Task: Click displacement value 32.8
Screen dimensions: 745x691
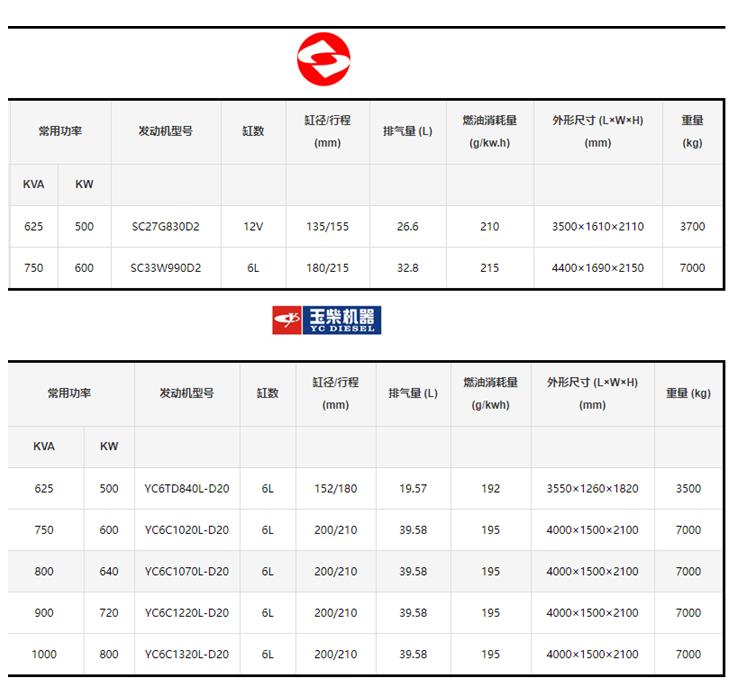Action: tap(408, 268)
